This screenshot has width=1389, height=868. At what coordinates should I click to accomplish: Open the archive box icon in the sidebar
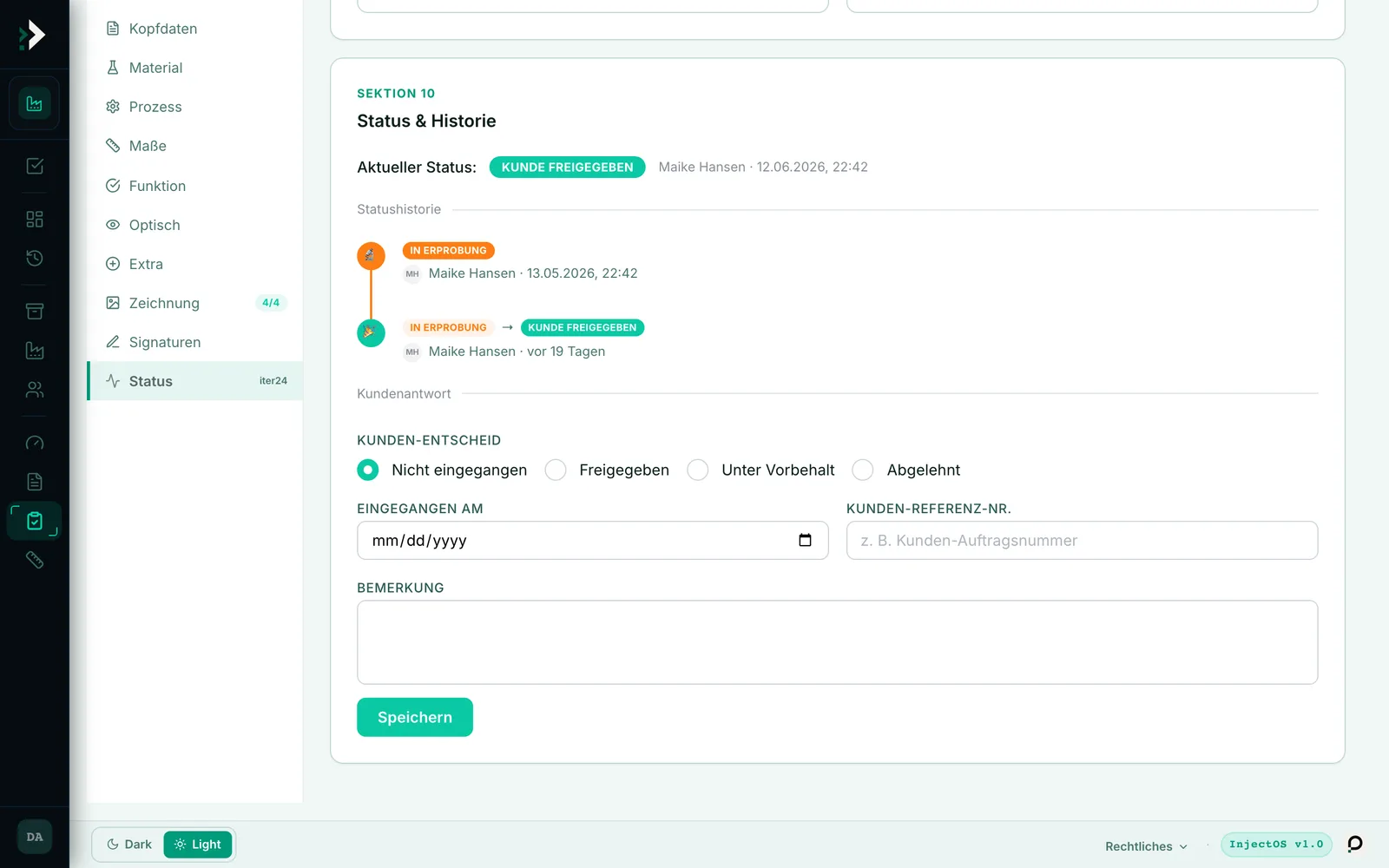coord(35,311)
